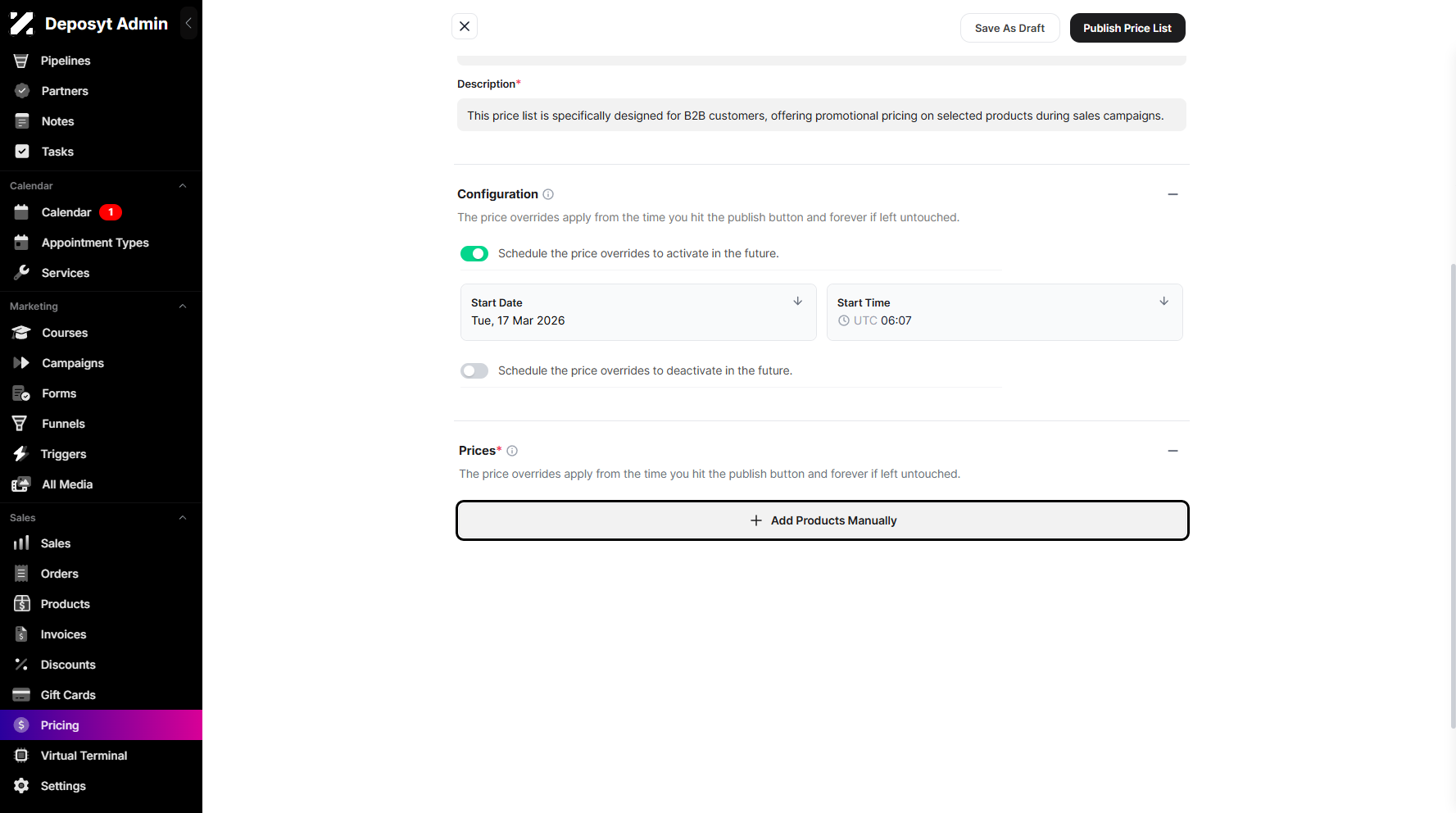Open the Forms sidebar item
Image resolution: width=1456 pixels, height=813 pixels.
(x=101, y=393)
